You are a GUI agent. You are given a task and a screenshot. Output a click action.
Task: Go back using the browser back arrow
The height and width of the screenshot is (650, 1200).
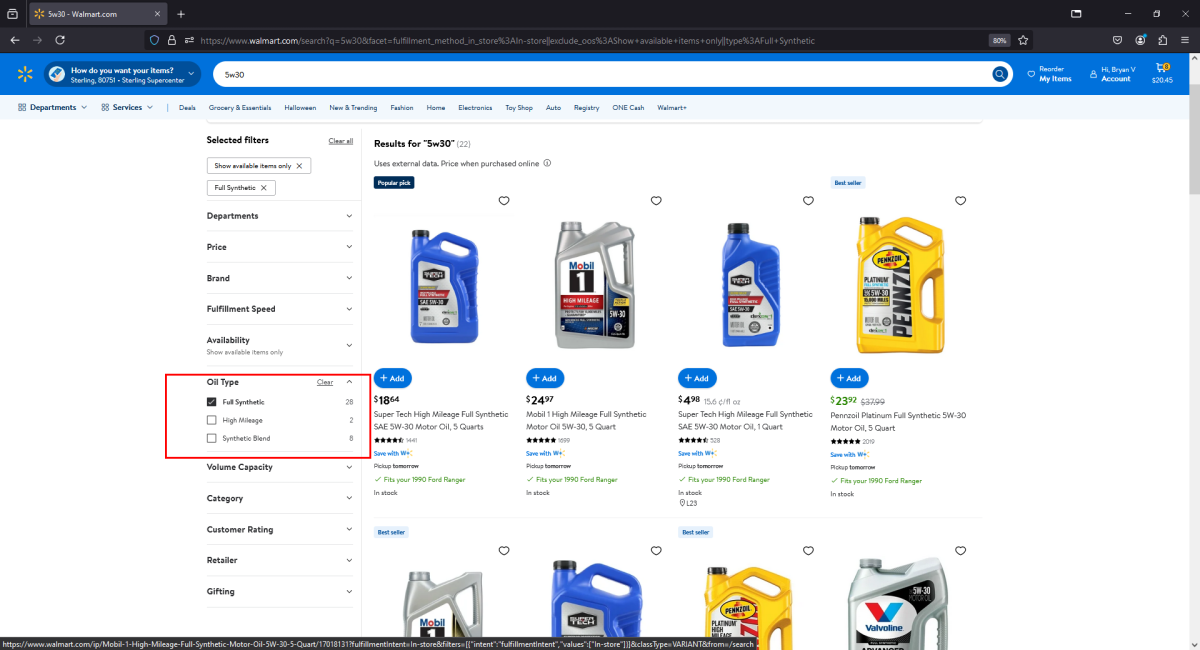click(15, 40)
